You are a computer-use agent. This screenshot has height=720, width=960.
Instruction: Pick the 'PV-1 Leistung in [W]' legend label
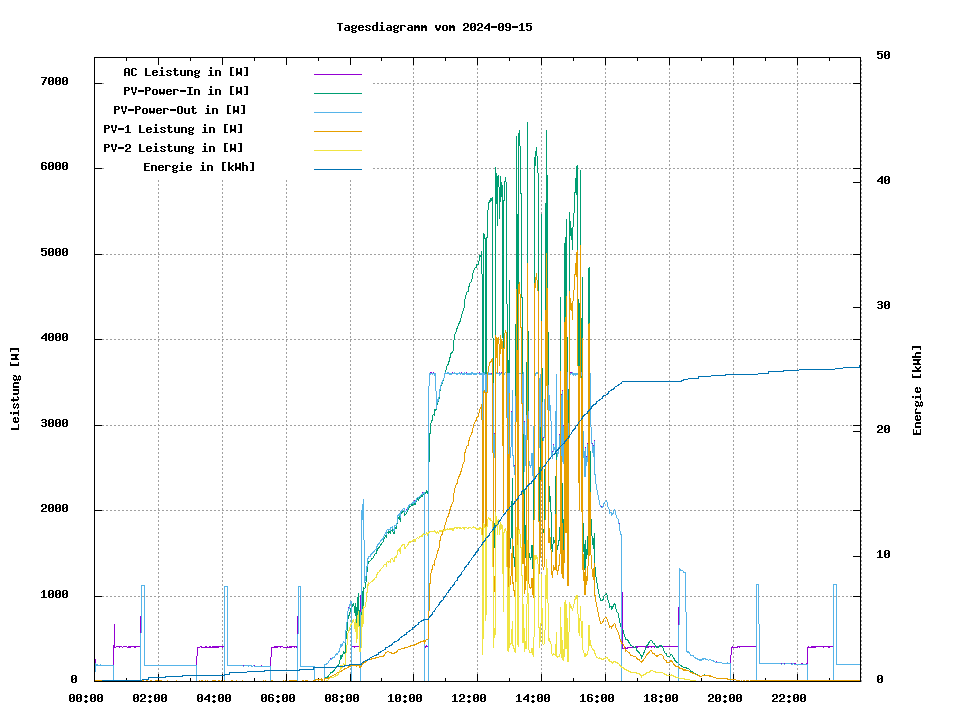tap(173, 129)
